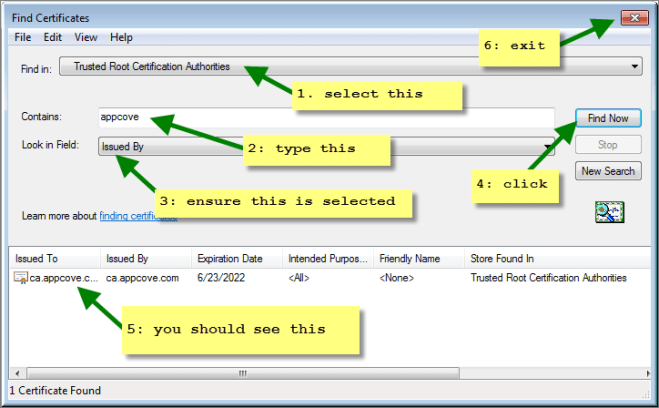Screen dimensions: 659x408
Task: Open the View menu
Action: coord(86,37)
